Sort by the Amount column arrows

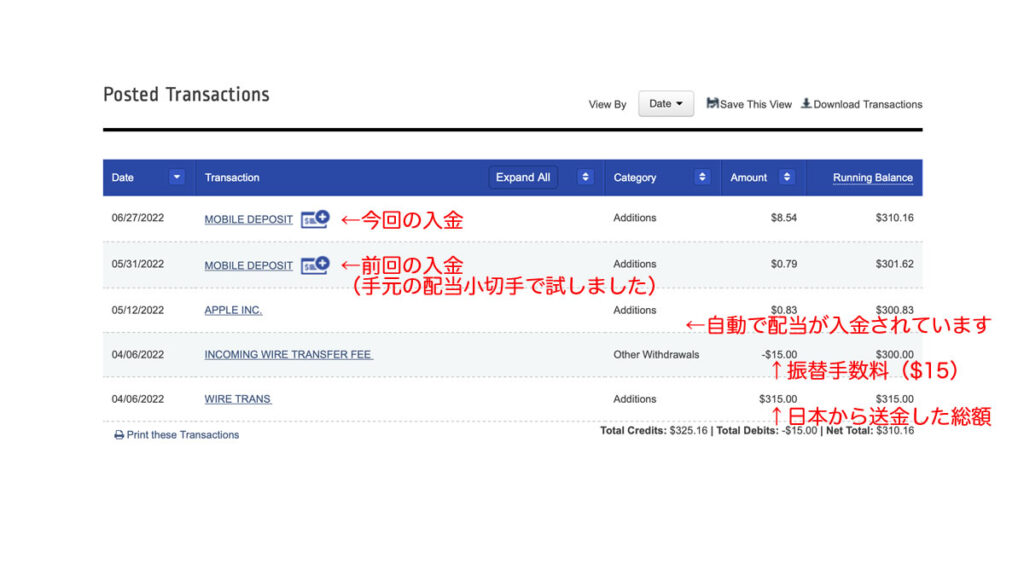click(787, 177)
